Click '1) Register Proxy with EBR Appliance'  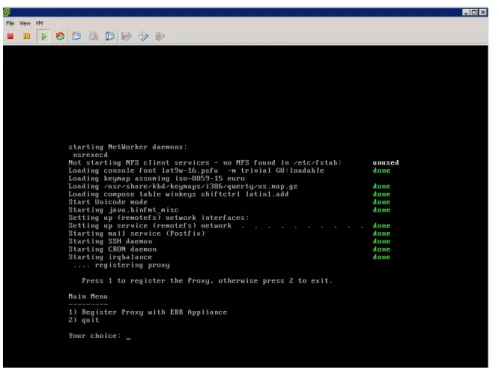pos(148,312)
